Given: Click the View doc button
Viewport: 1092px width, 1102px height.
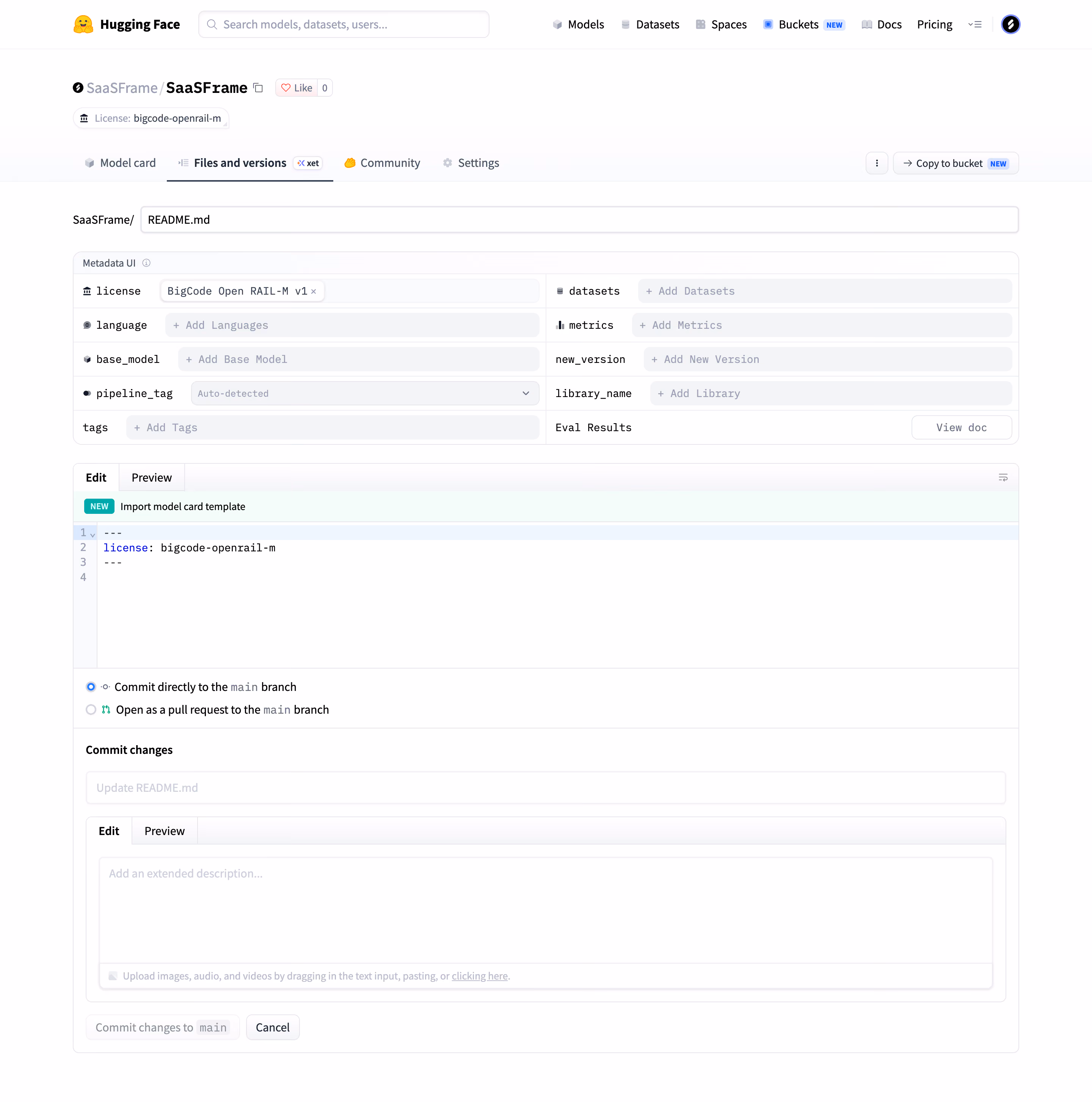Looking at the screenshot, I should pyautogui.click(x=962, y=428).
